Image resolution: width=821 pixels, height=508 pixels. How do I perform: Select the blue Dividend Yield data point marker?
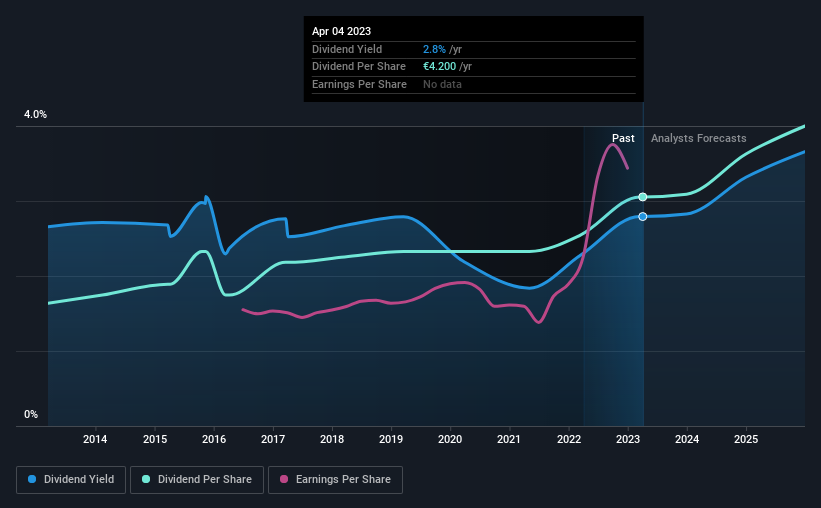click(643, 216)
